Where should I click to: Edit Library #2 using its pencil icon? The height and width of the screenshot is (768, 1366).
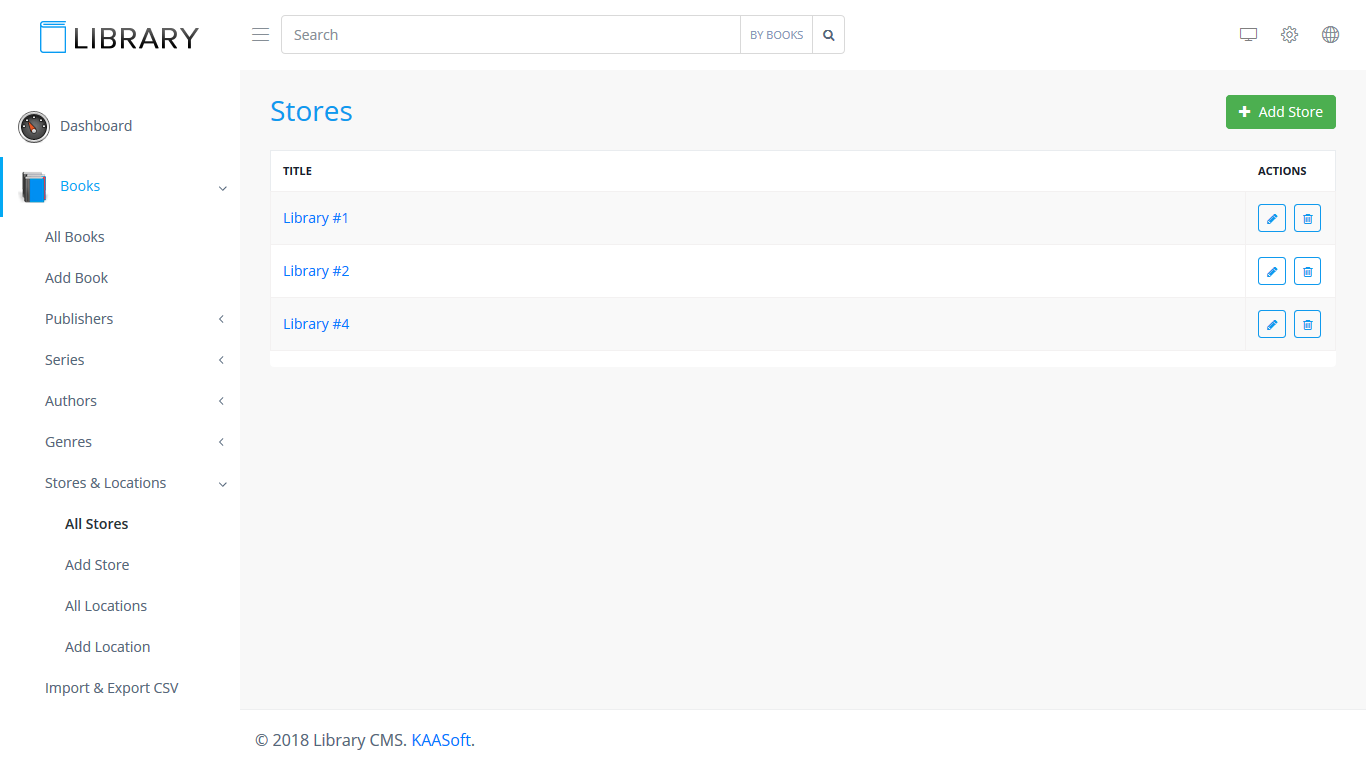pyautogui.click(x=1271, y=271)
